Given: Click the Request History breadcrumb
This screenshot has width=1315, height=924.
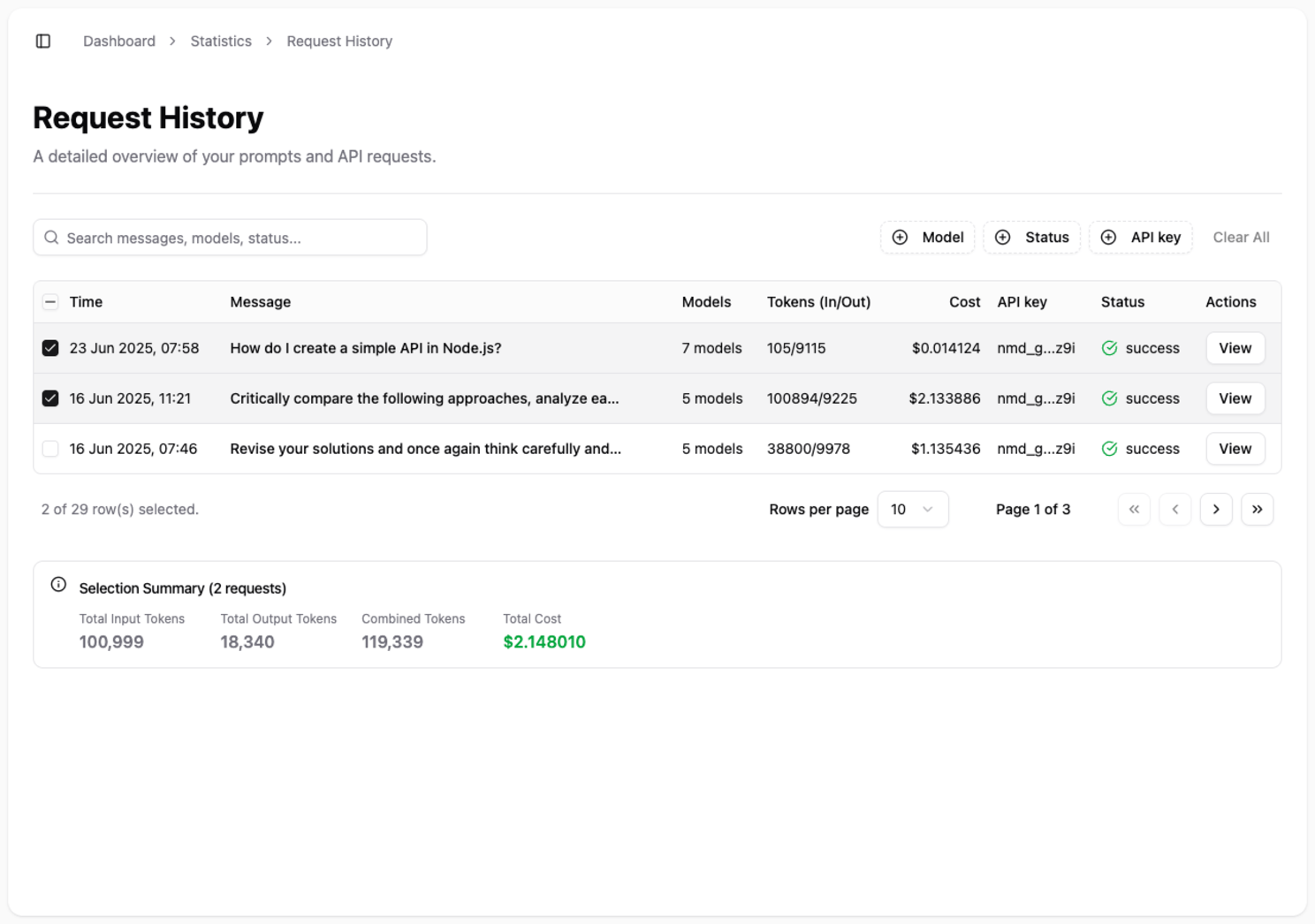Looking at the screenshot, I should (x=339, y=42).
